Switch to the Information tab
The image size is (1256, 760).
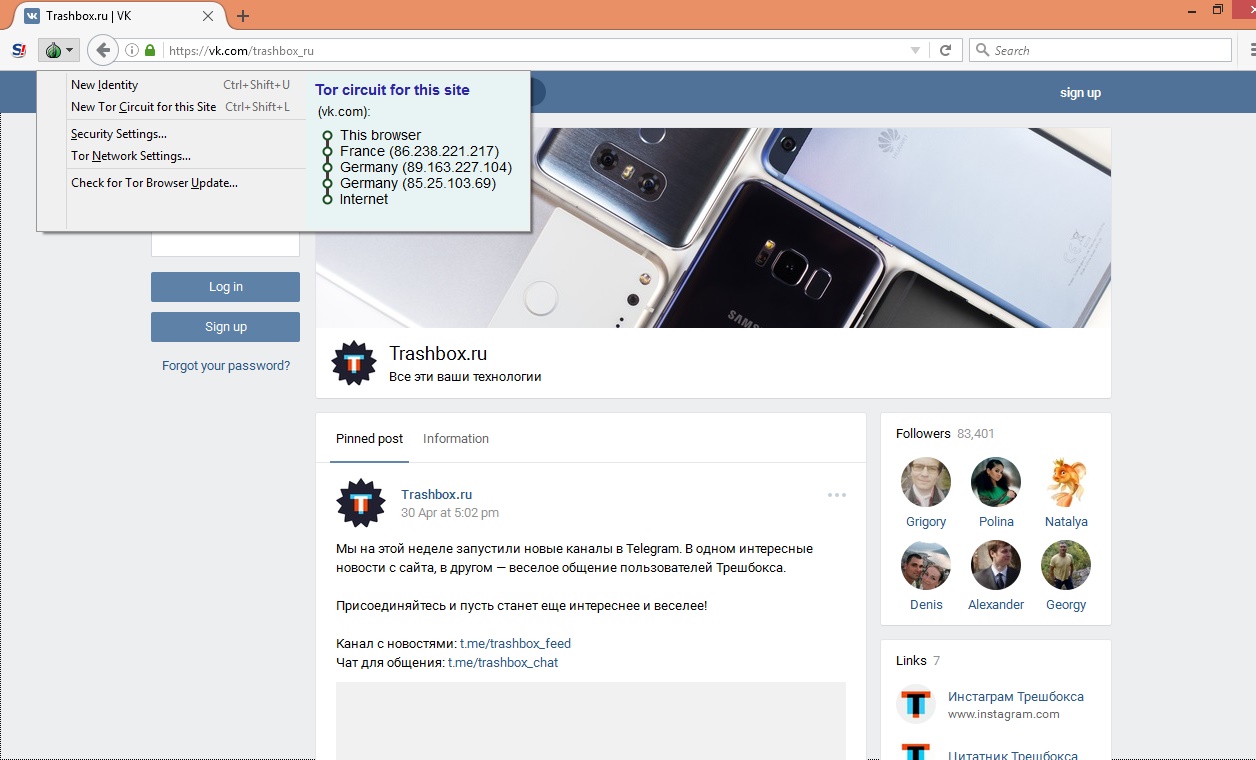(456, 439)
